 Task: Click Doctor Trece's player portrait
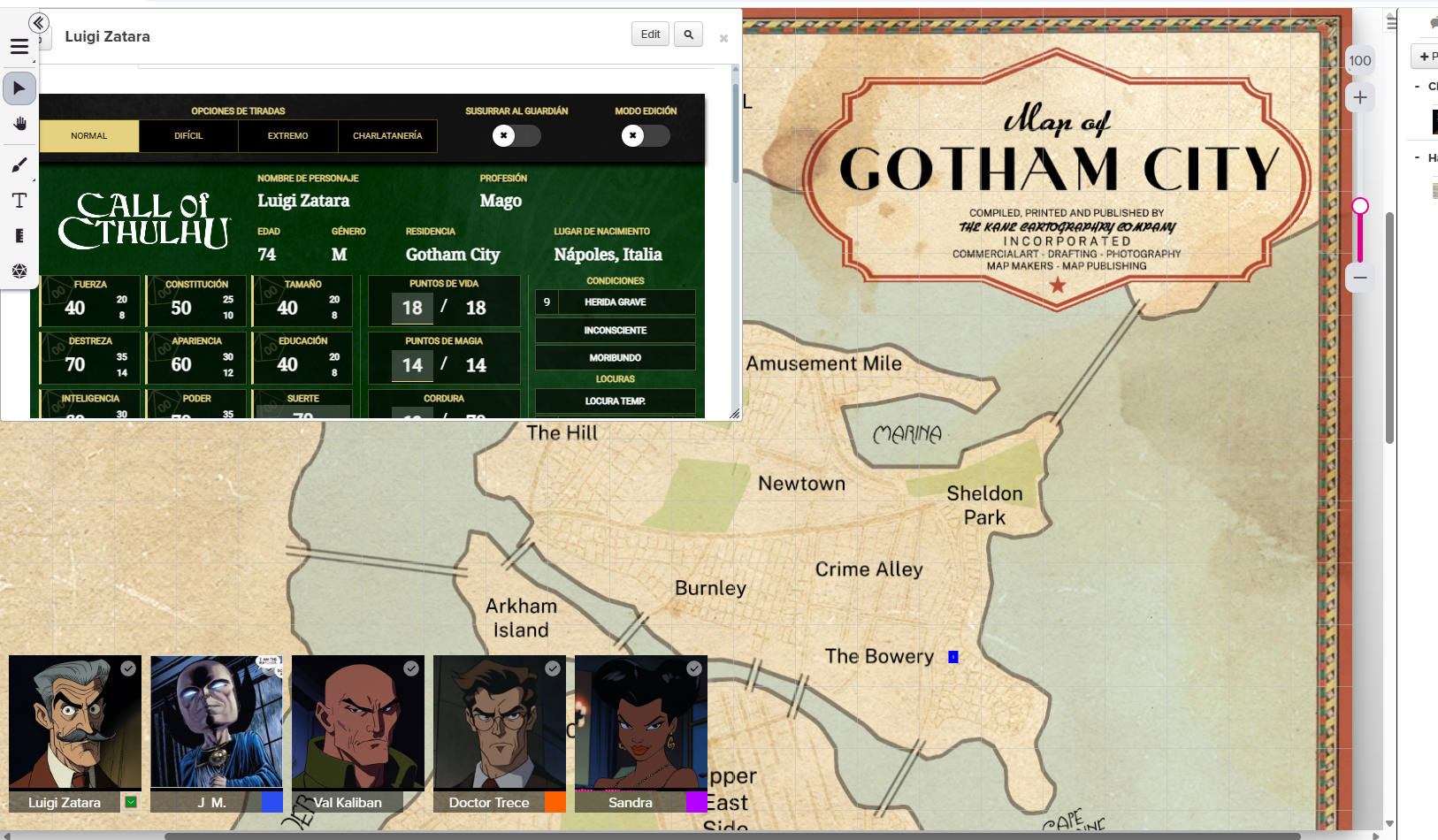click(500, 722)
